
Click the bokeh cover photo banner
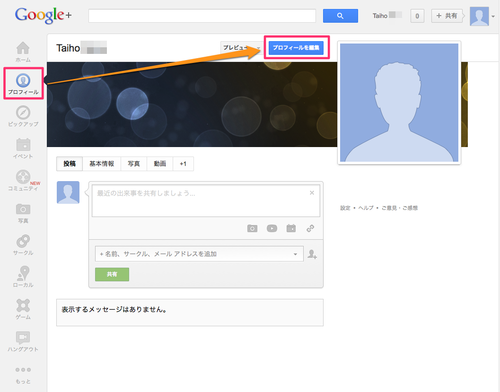(x=192, y=104)
